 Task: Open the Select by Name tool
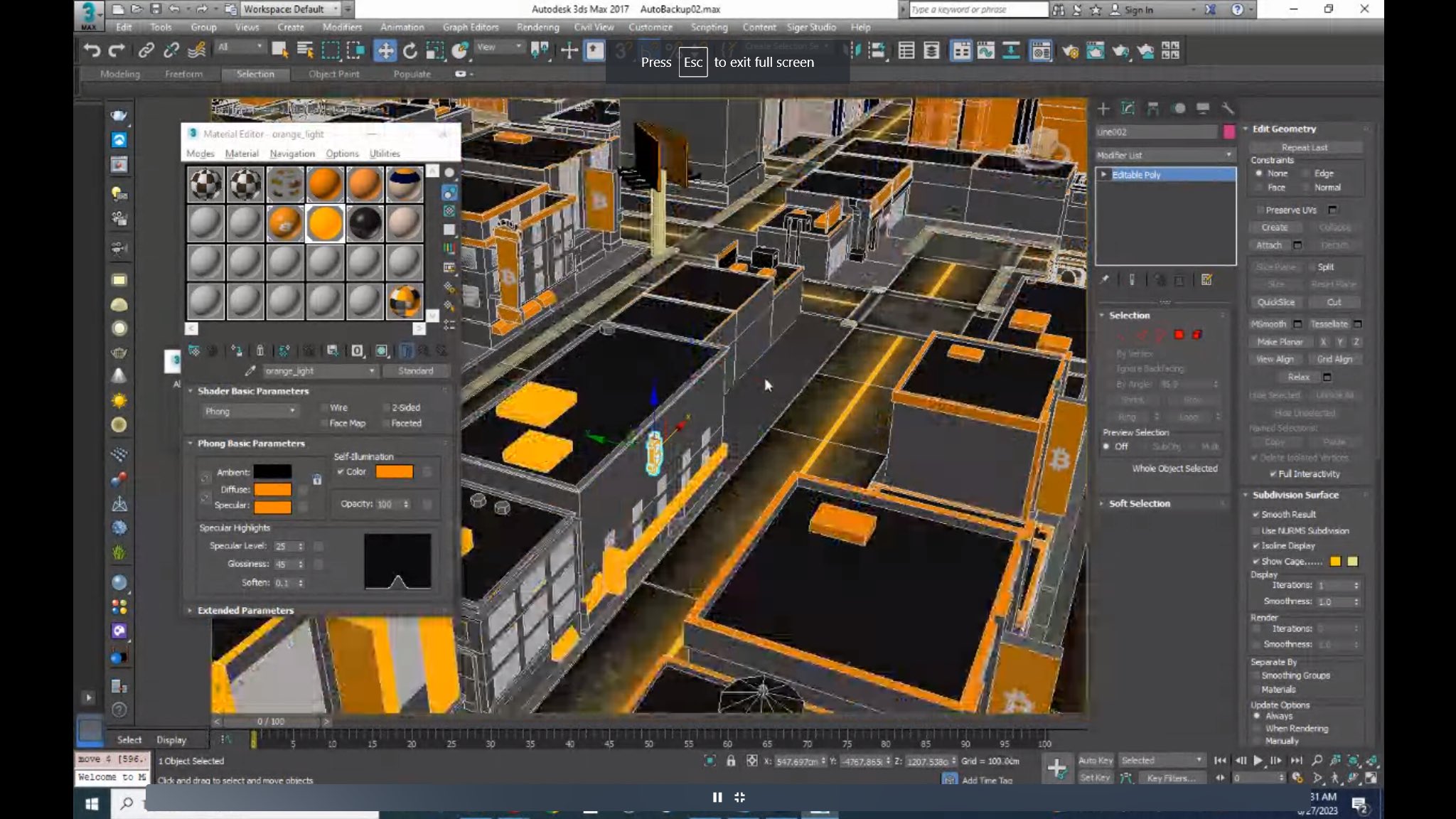pos(305,50)
